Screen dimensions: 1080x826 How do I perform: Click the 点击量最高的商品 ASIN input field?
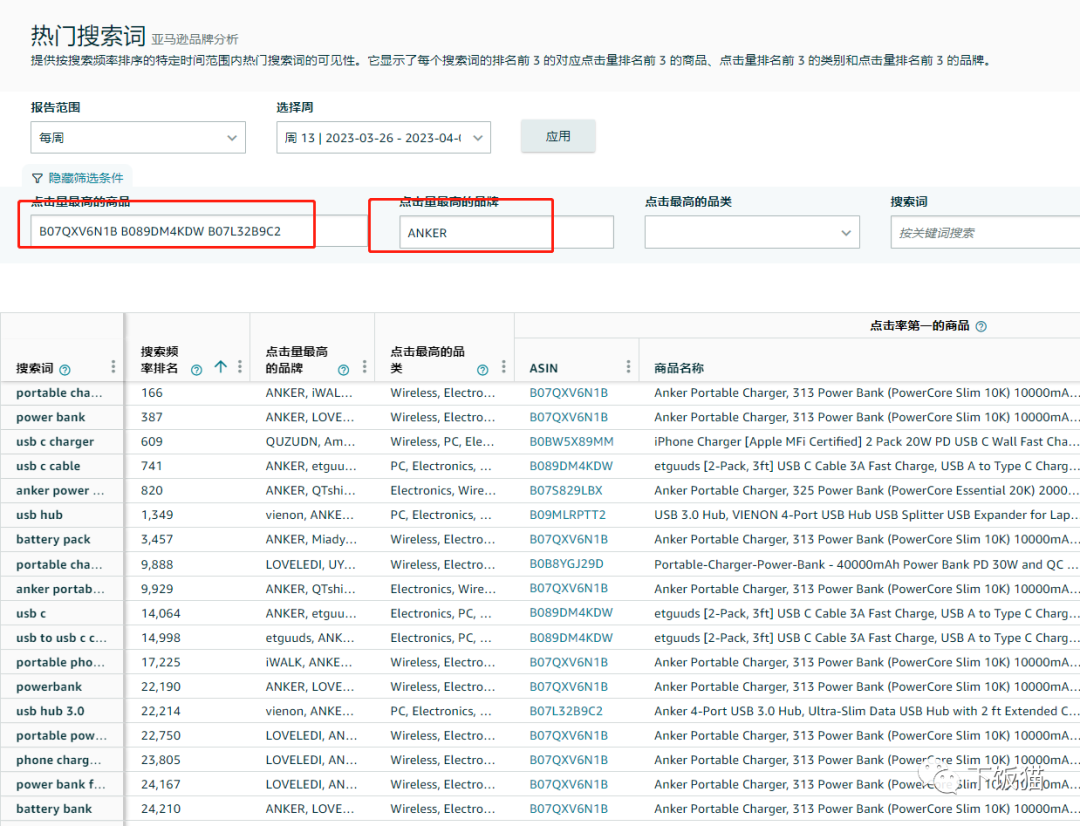[x=199, y=231]
